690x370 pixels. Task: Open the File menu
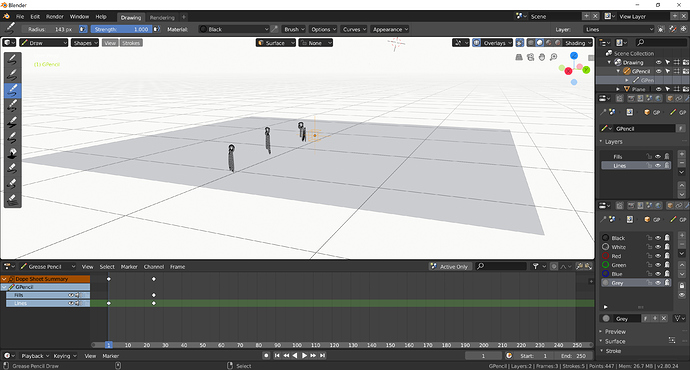click(x=20, y=17)
